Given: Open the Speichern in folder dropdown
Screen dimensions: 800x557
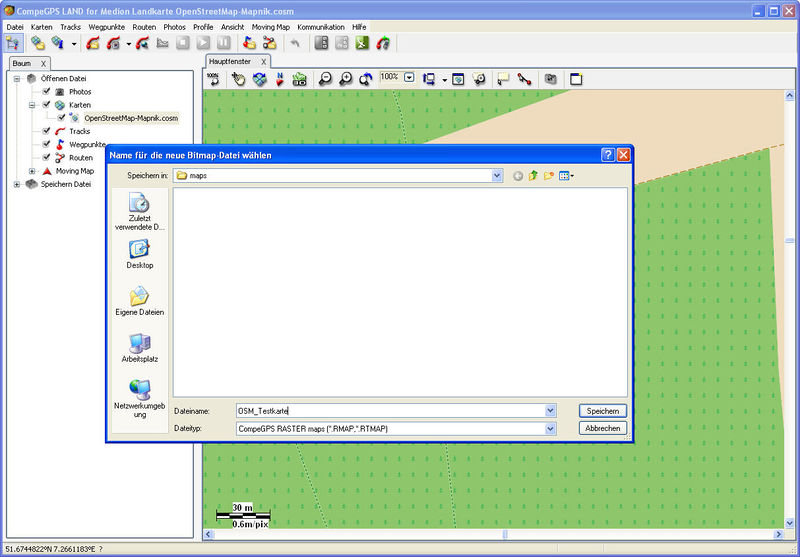Looking at the screenshot, I should click(x=497, y=176).
